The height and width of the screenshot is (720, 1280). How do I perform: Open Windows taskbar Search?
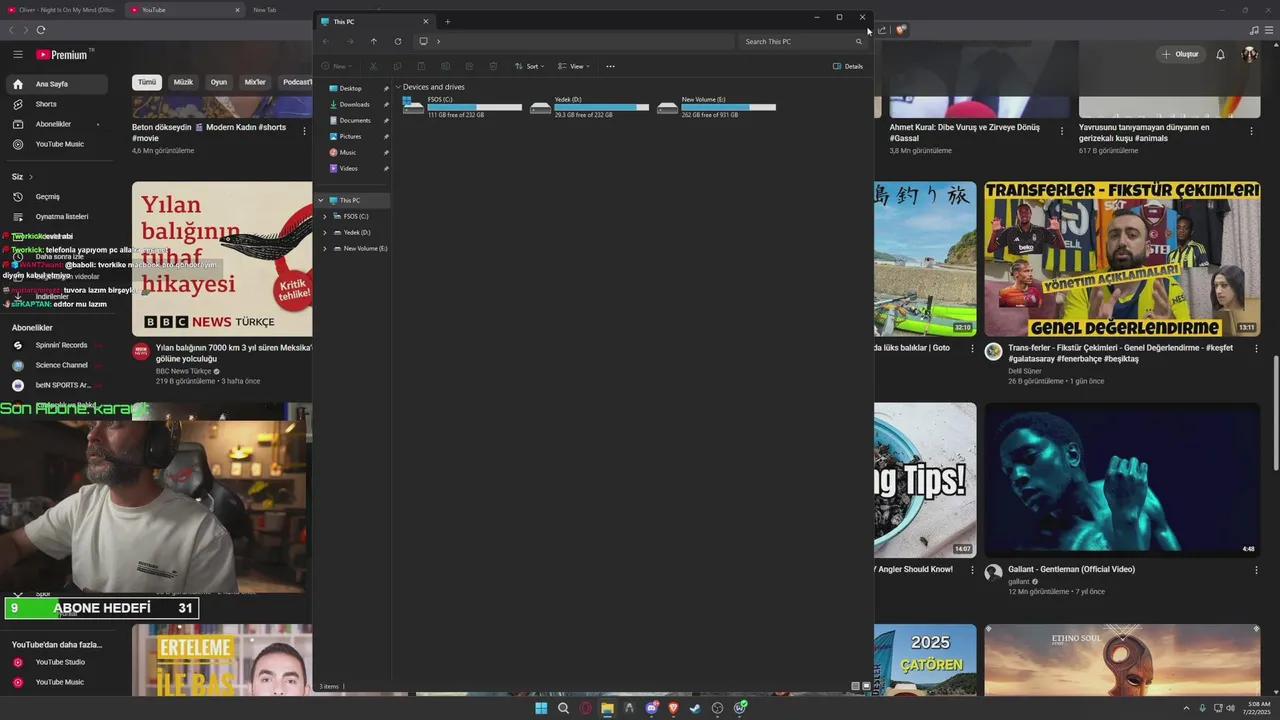pos(563,708)
